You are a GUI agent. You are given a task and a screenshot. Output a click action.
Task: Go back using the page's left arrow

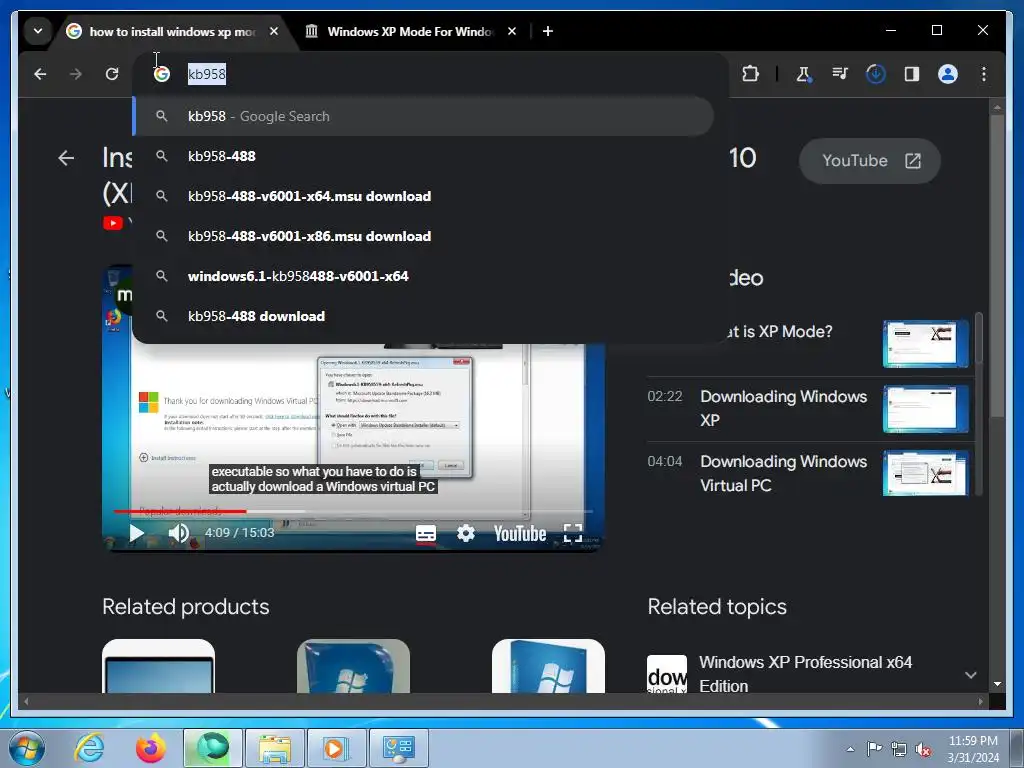tap(66, 158)
